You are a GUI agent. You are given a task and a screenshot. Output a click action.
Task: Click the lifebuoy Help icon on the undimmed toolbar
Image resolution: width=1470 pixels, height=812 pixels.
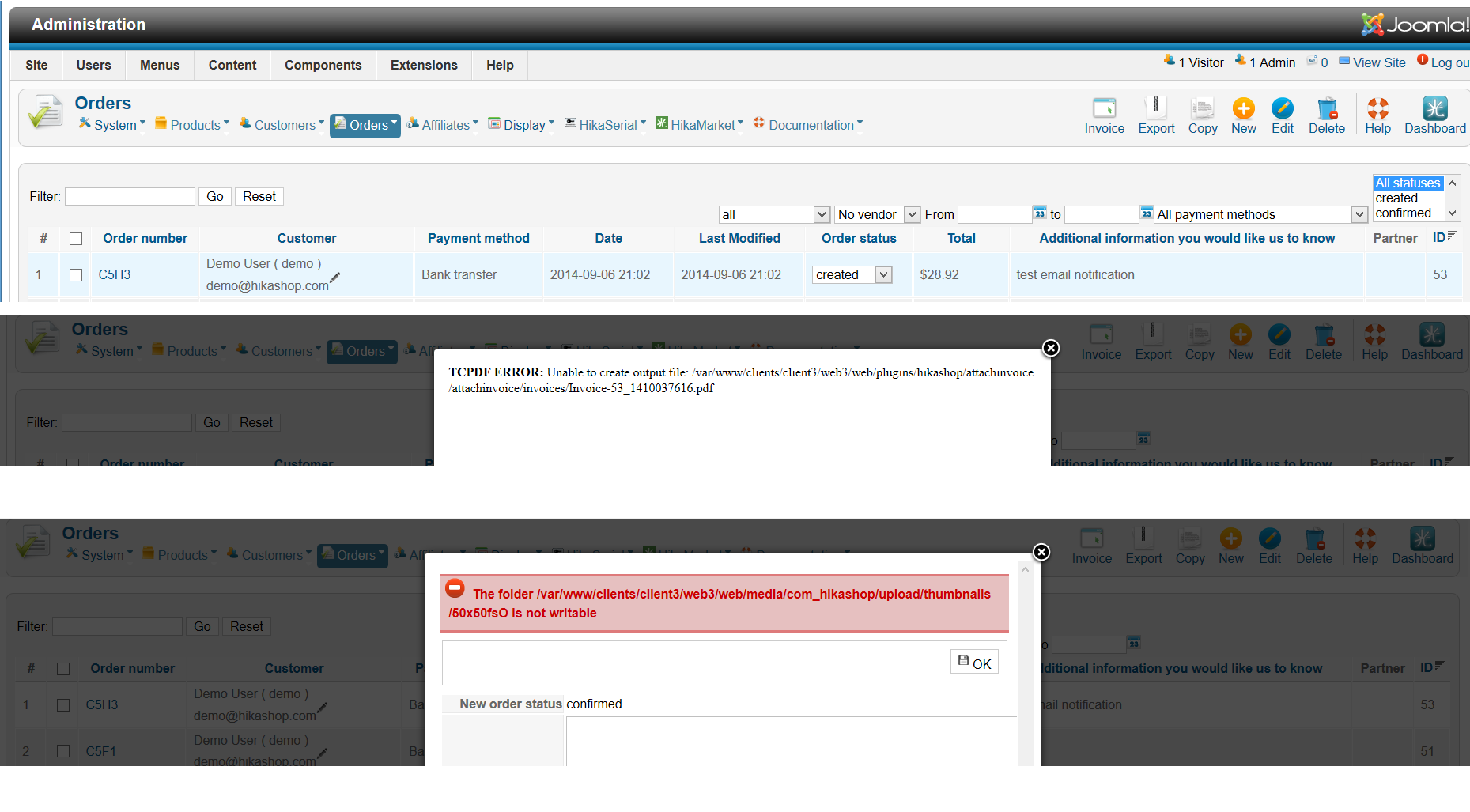click(1377, 108)
